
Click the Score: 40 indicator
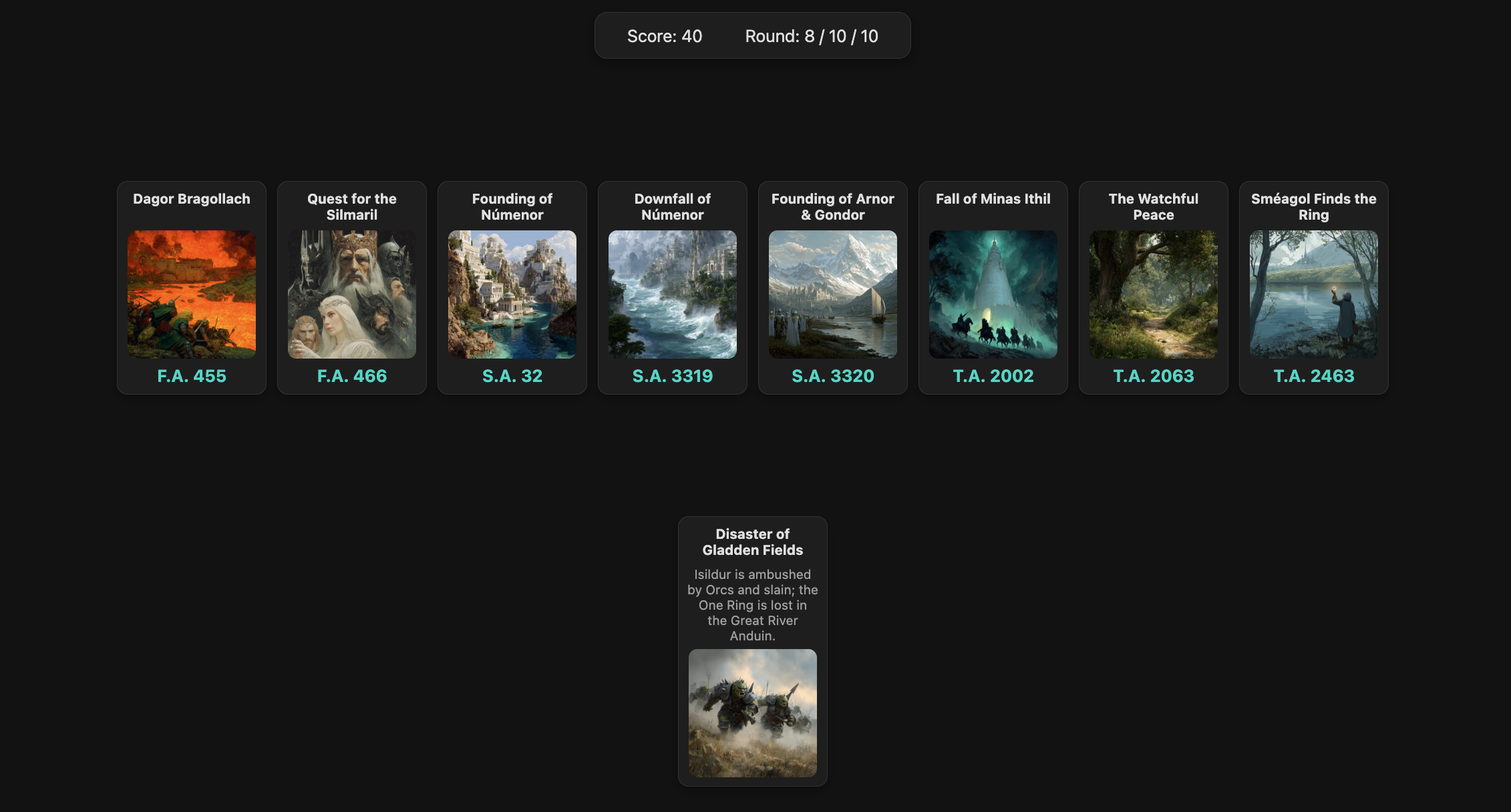[x=665, y=36]
